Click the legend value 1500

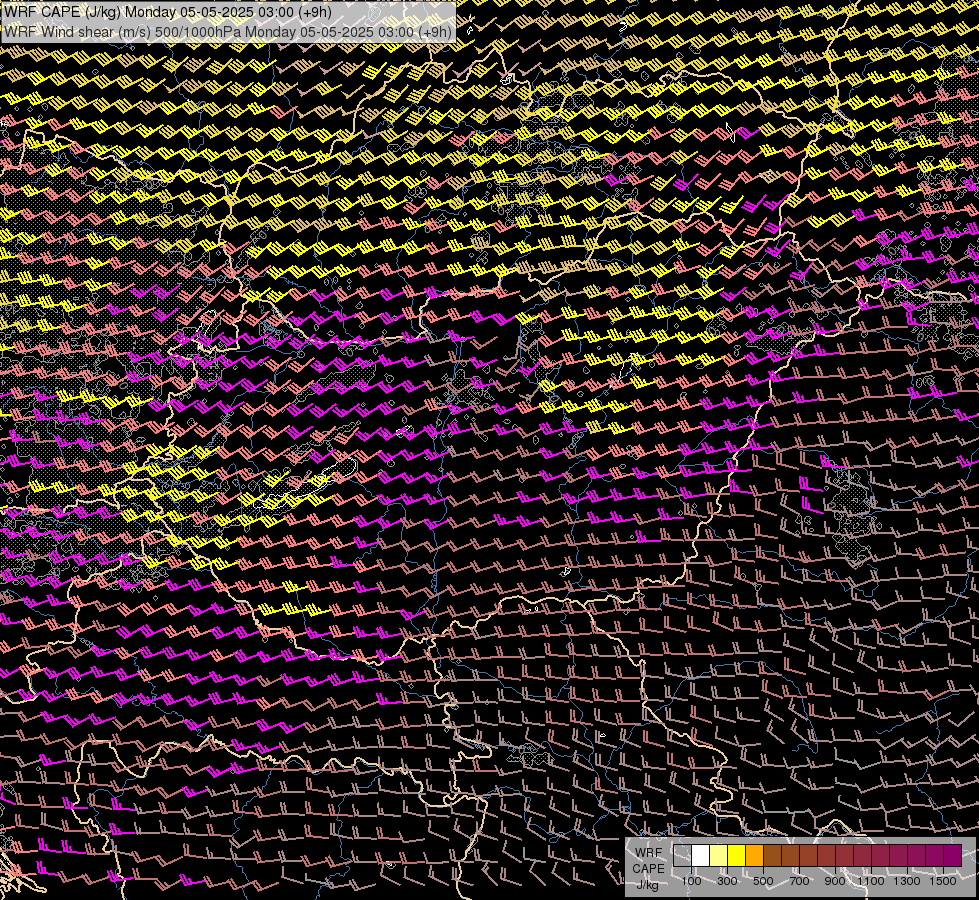[x=943, y=881]
